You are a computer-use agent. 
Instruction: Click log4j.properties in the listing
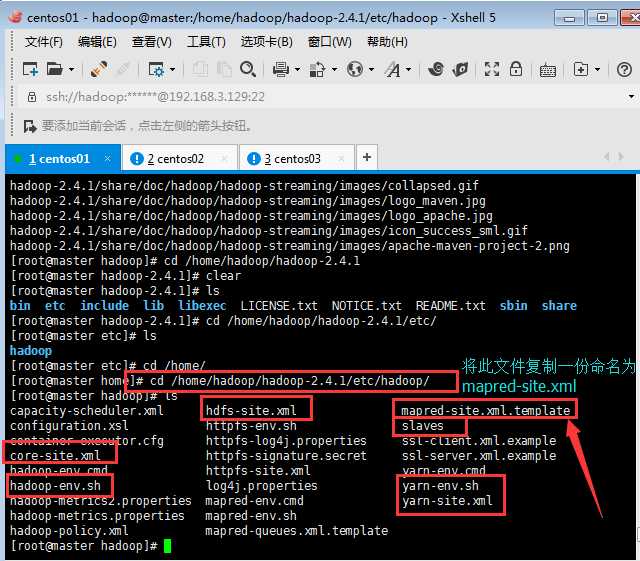262,485
